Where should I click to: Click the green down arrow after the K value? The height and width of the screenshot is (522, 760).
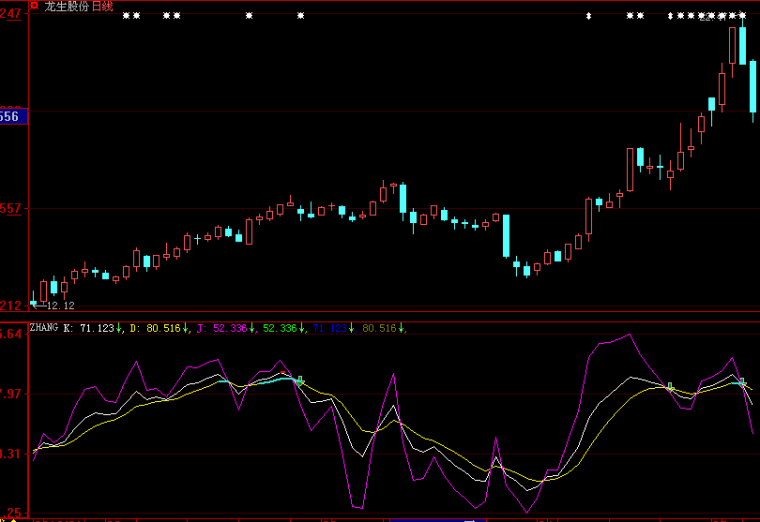[119, 328]
